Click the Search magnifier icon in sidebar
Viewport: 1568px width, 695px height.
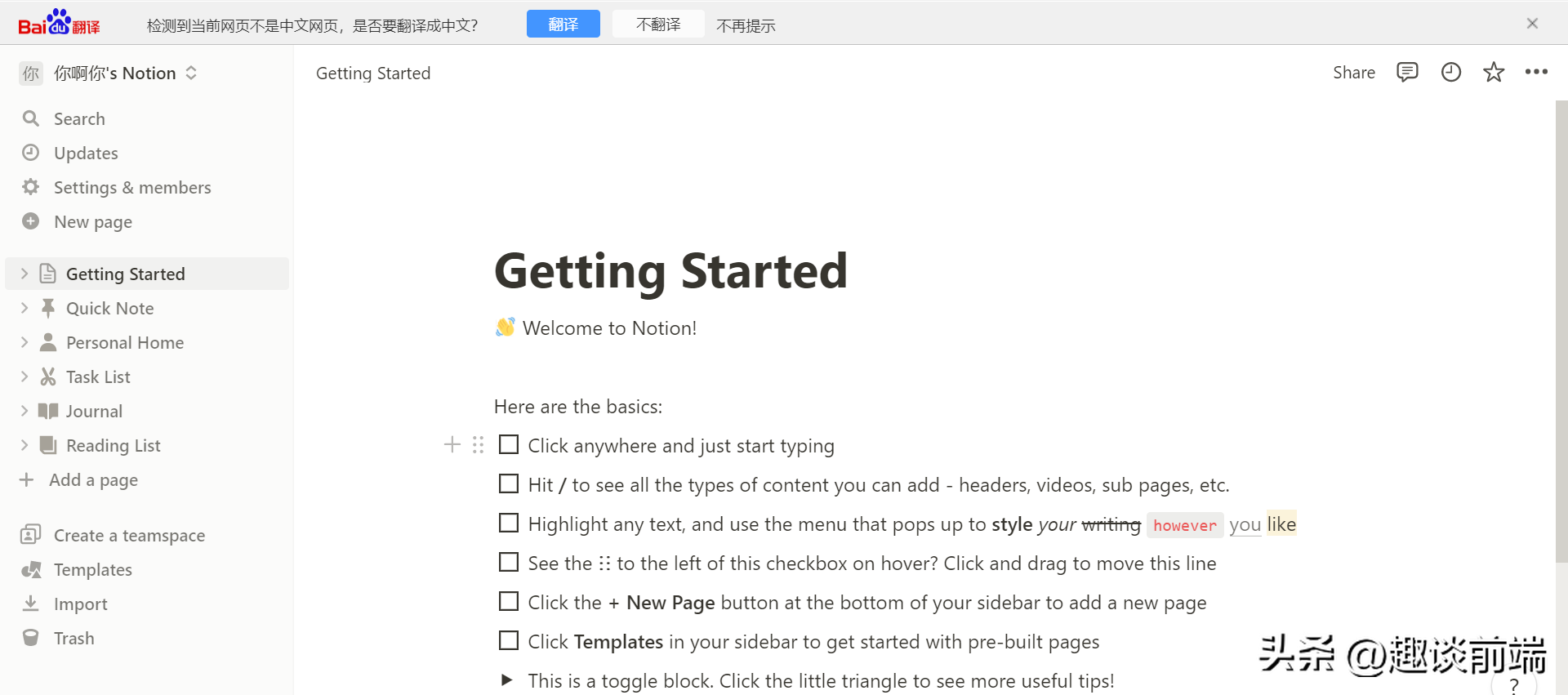(x=31, y=118)
